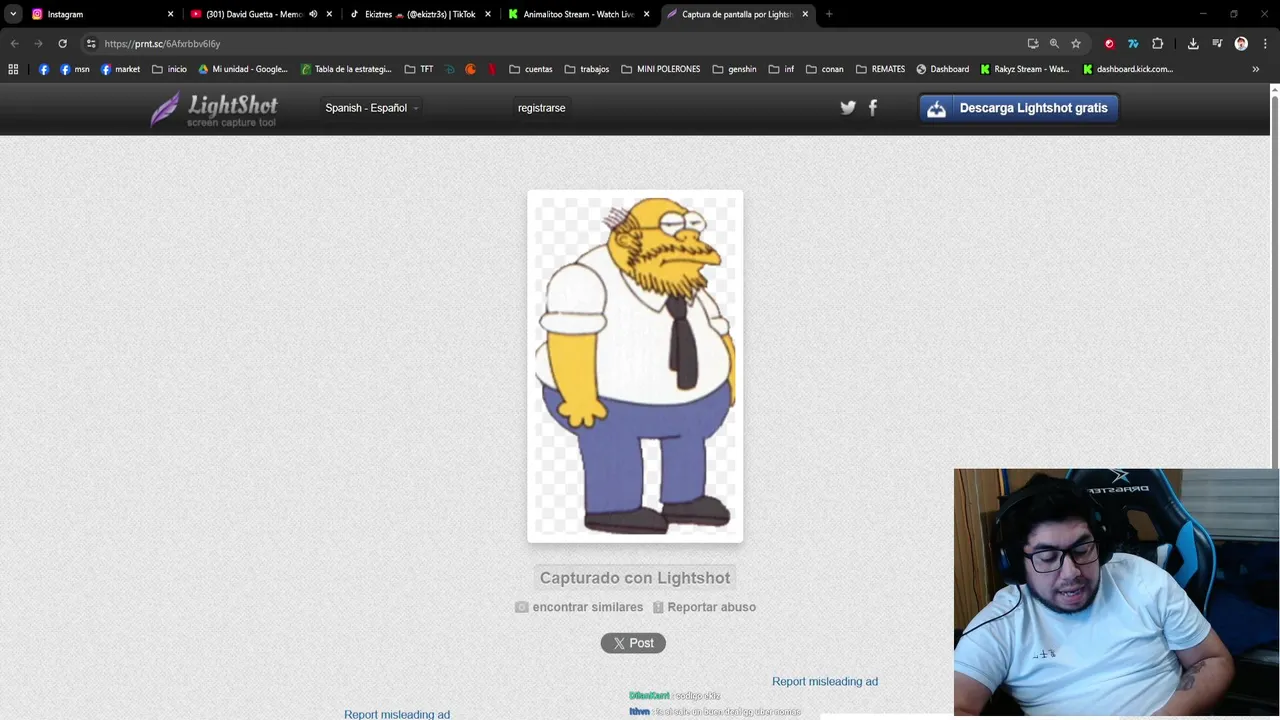Image resolution: width=1280 pixels, height=720 pixels.
Task: Click Descarga Lightshot gratis button
Action: tap(1019, 108)
